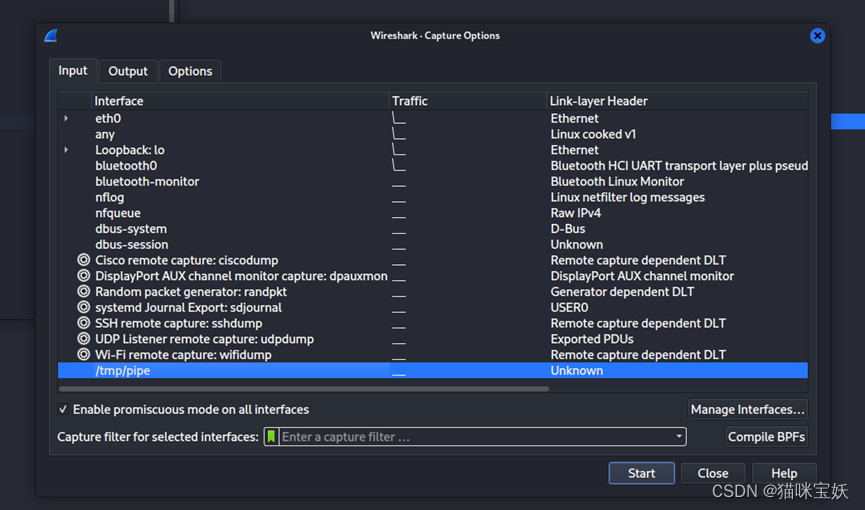Click Generator dependent DLT cell

(622, 291)
